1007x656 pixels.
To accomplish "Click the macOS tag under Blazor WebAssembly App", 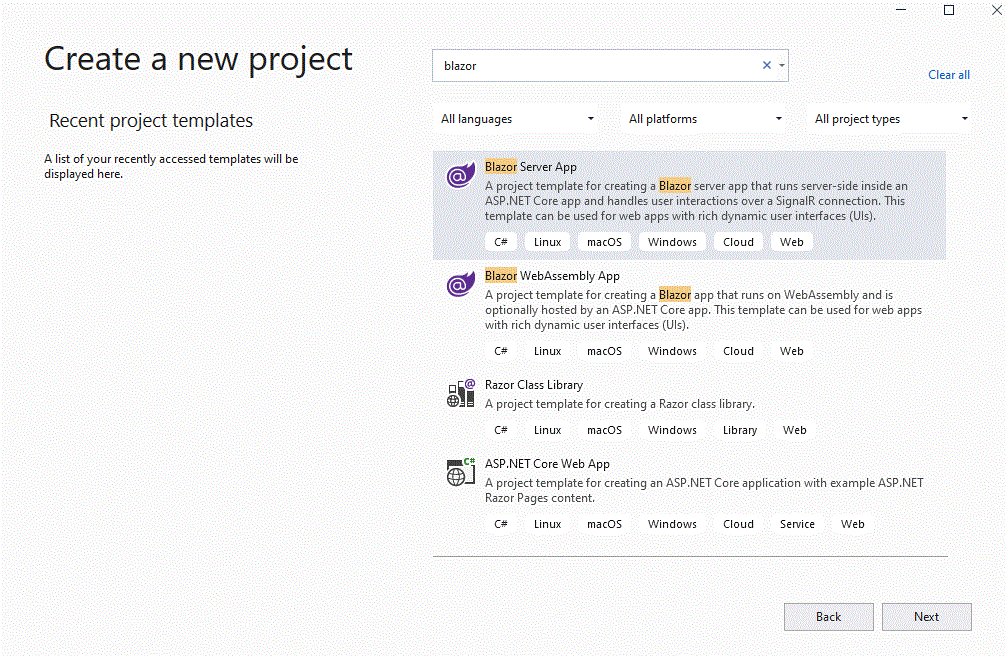I will point(604,351).
